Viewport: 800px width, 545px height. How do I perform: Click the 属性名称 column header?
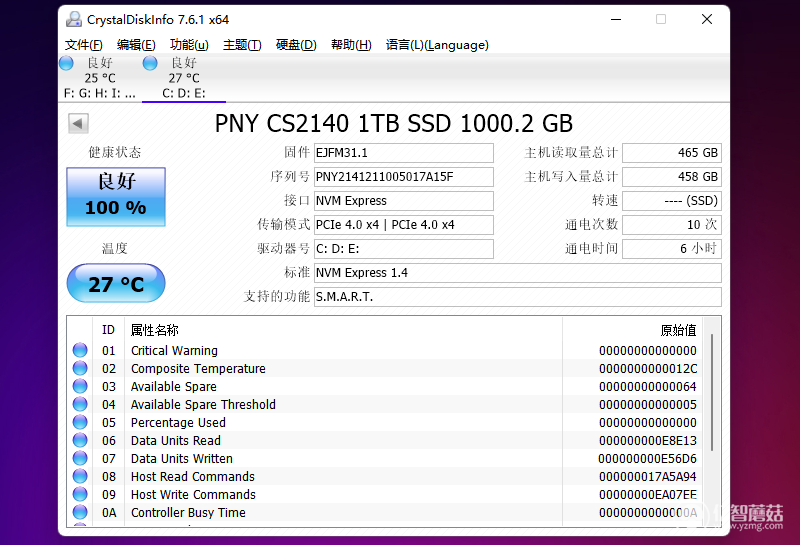(155, 330)
